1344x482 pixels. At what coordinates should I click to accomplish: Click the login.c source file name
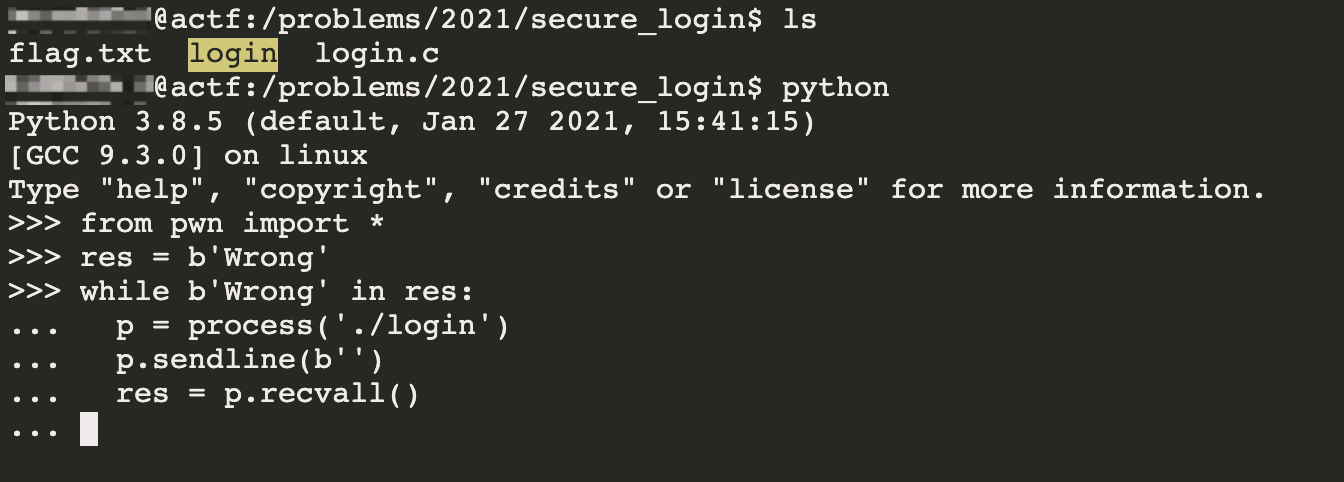pyautogui.click(x=376, y=54)
